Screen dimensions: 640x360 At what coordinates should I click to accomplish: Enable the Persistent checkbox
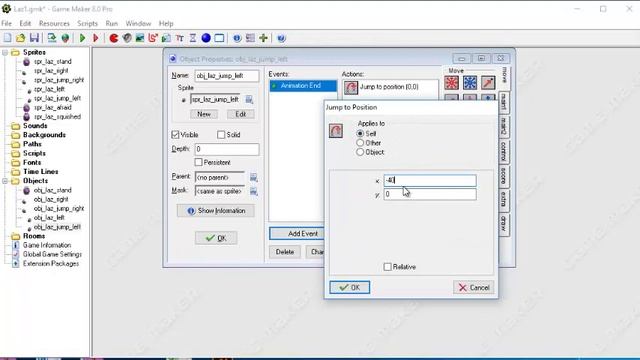coord(198,162)
